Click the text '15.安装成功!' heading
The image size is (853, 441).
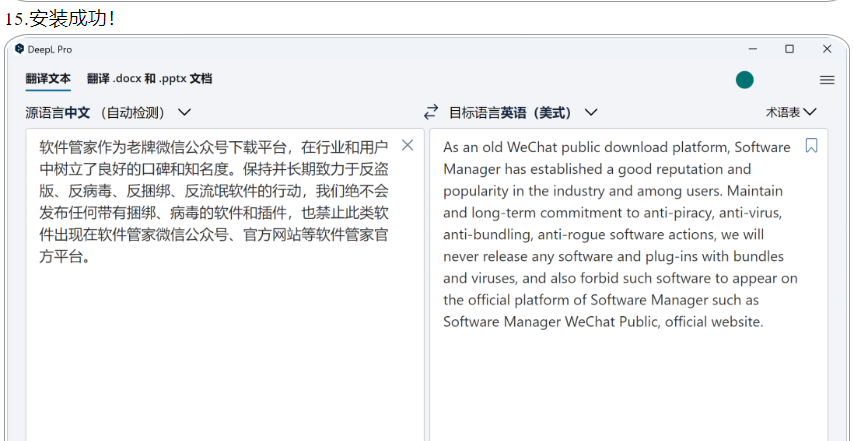point(60,19)
